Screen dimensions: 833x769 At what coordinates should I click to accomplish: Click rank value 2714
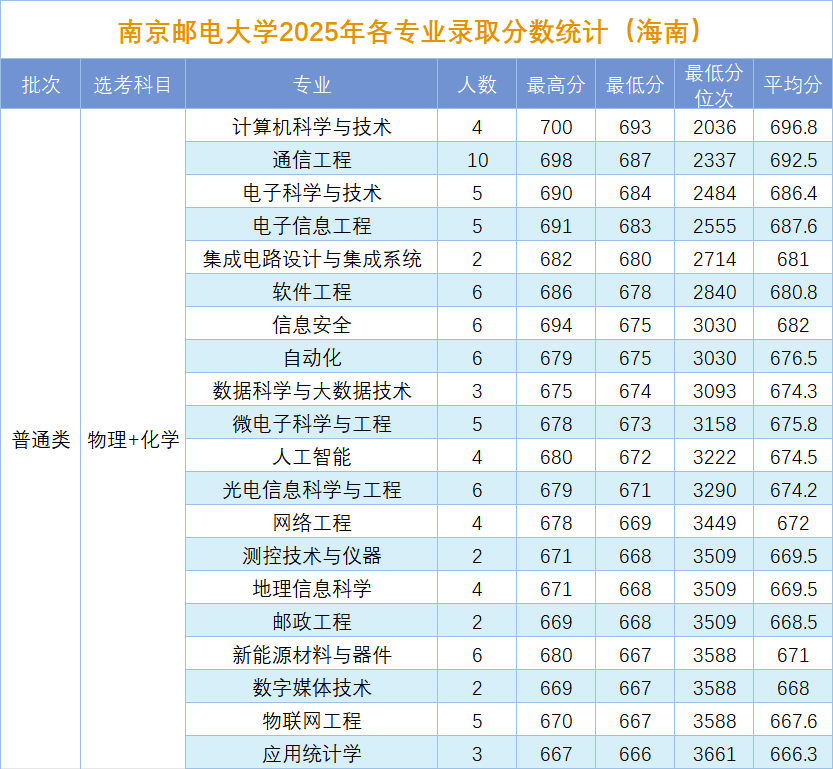click(x=714, y=259)
